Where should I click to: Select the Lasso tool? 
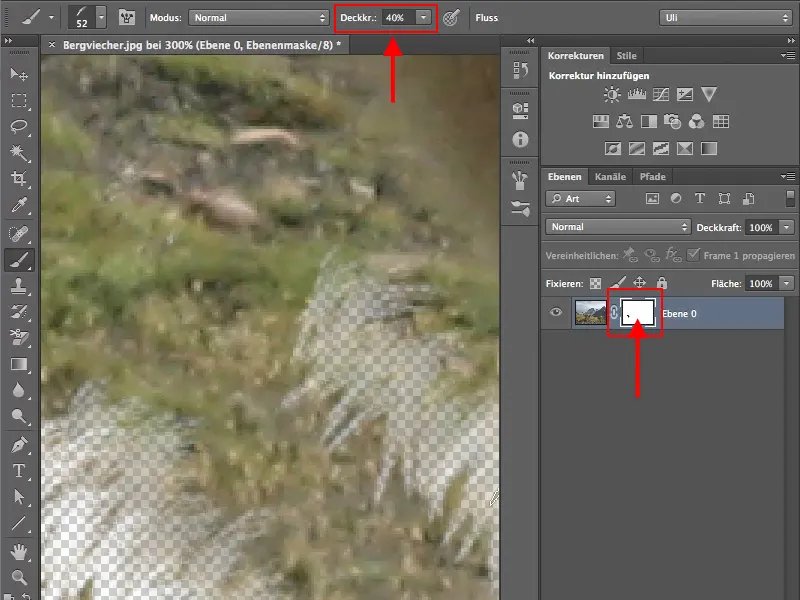click(x=19, y=127)
